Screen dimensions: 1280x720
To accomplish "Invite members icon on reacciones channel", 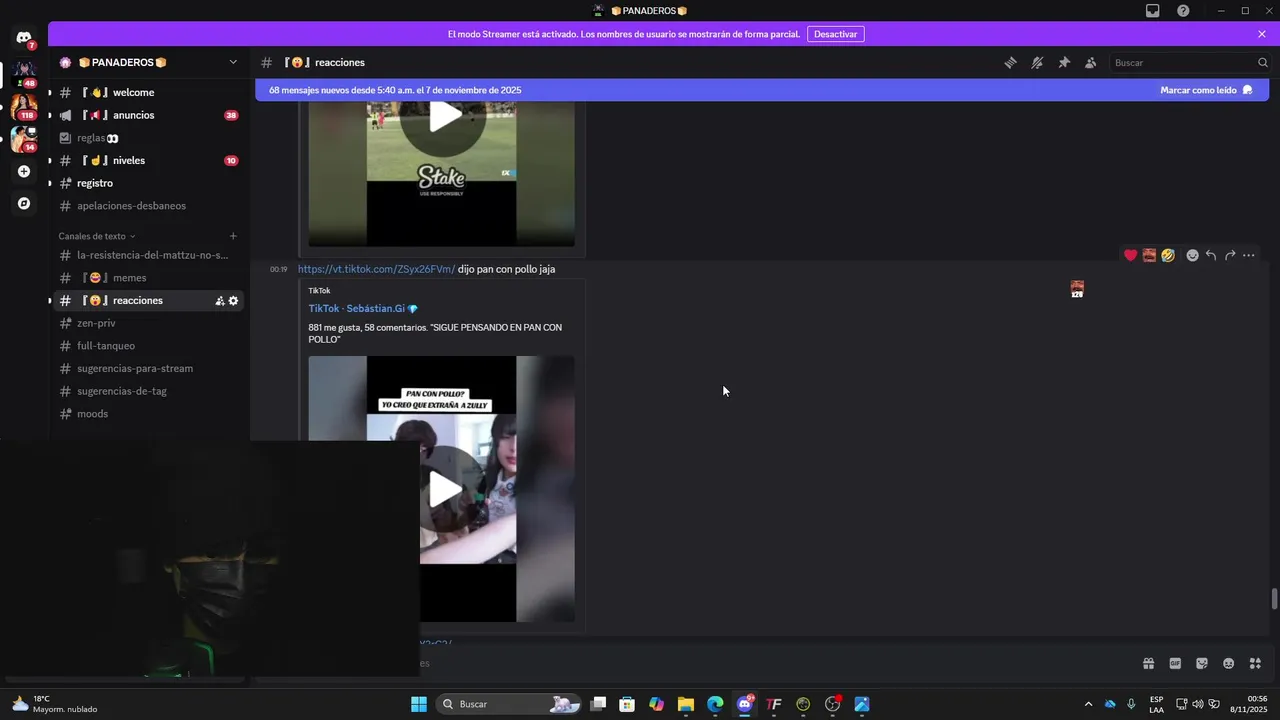I will 219,301.
